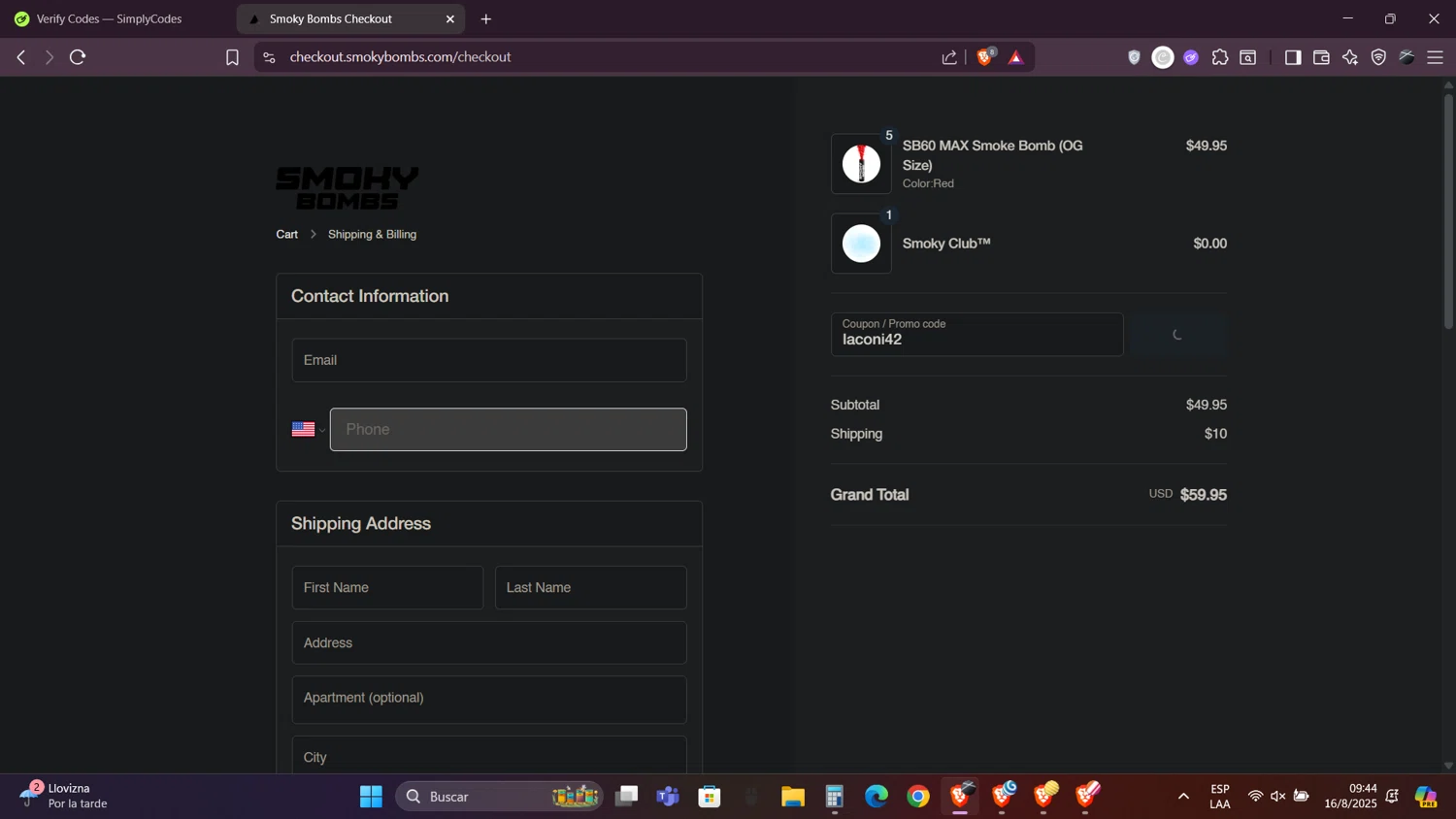Click the Smoky Club product thumbnail
The image size is (1456, 819).
pyautogui.click(x=861, y=244)
